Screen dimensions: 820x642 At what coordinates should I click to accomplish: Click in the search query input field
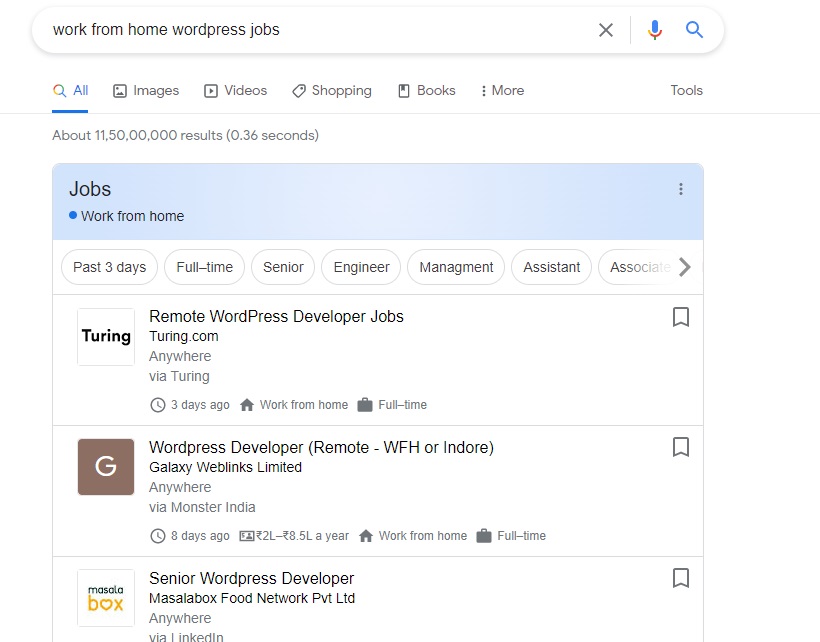click(x=314, y=30)
